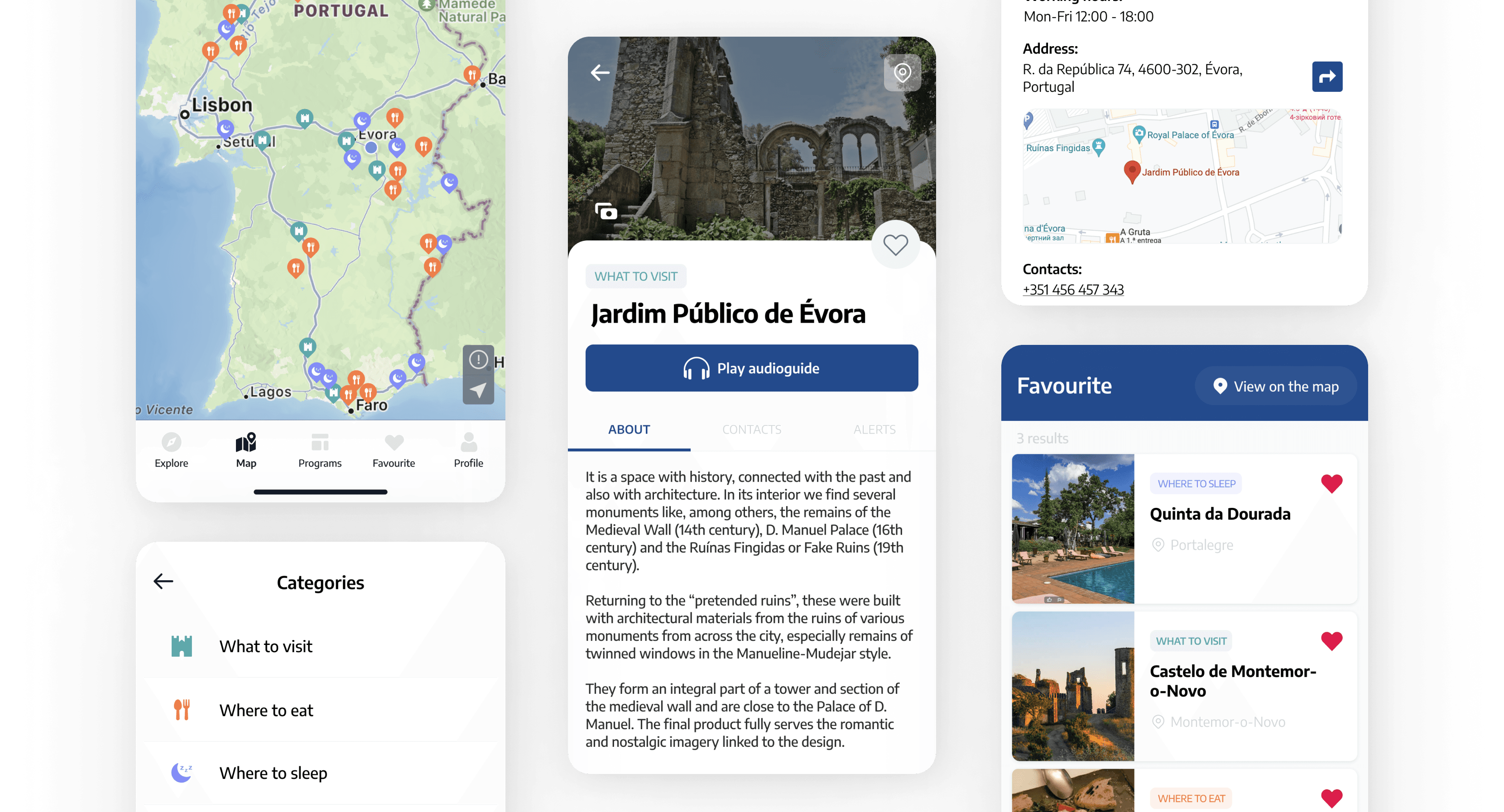Switch to the ABOUT tab
The height and width of the screenshot is (812, 1504).
click(x=629, y=430)
